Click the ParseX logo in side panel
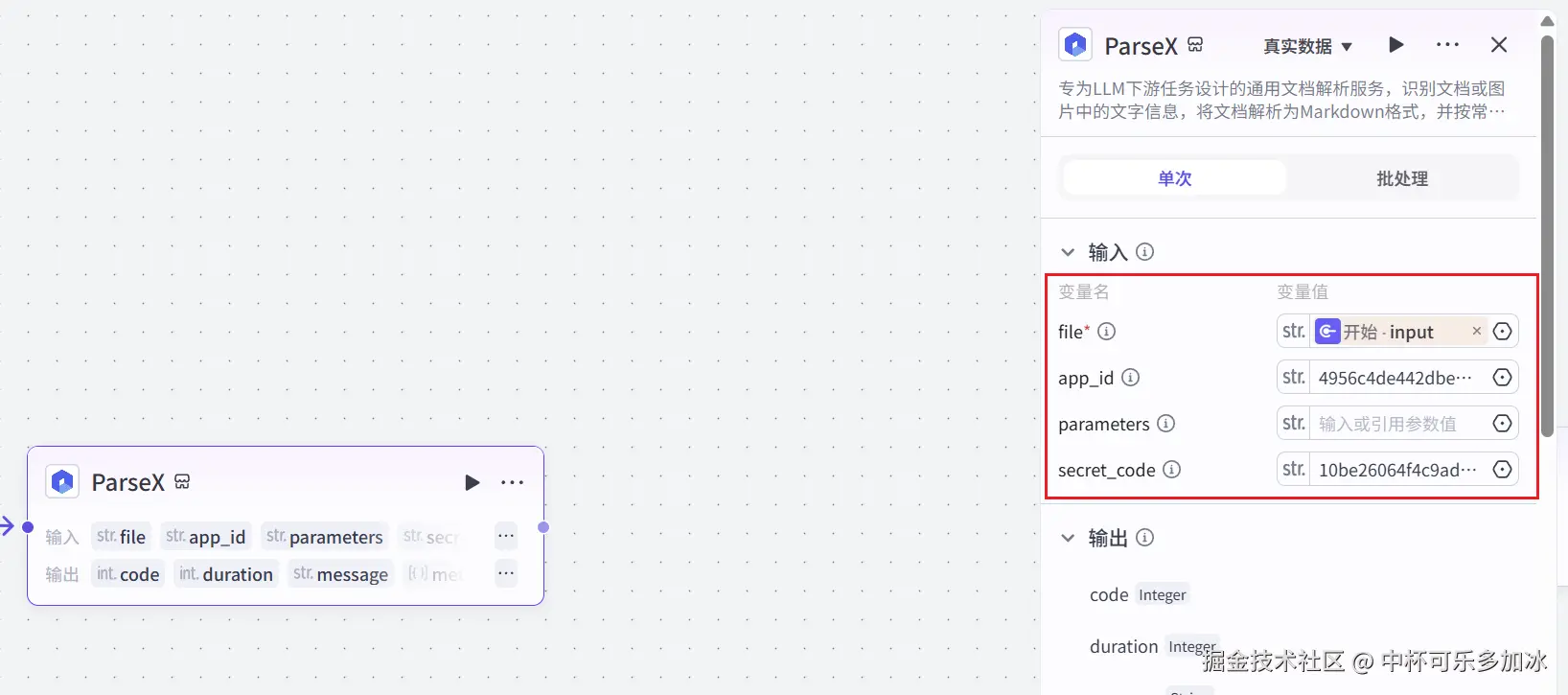The height and width of the screenshot is (695, 1568). point(1075,45)
